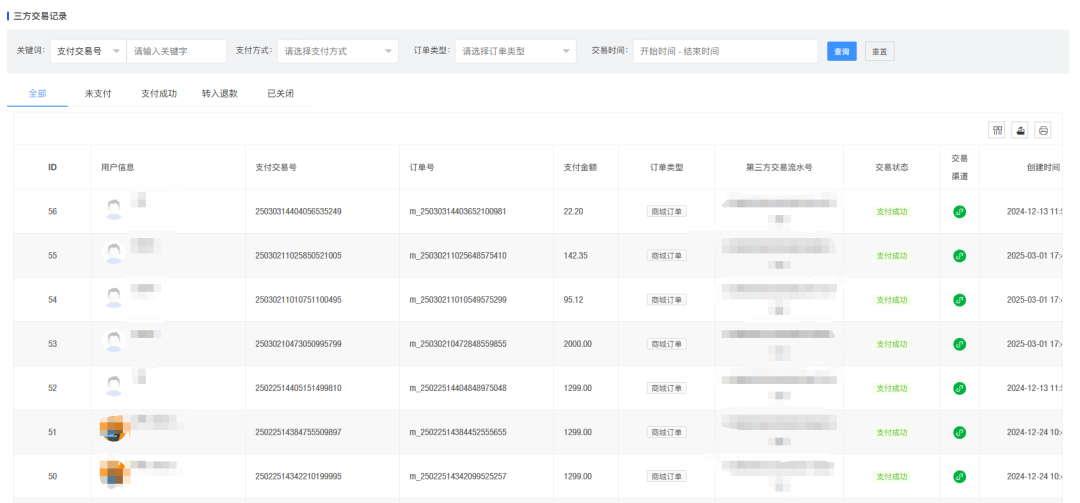
Task: Click the 订单类型 column header
Action: click(666, 167)
